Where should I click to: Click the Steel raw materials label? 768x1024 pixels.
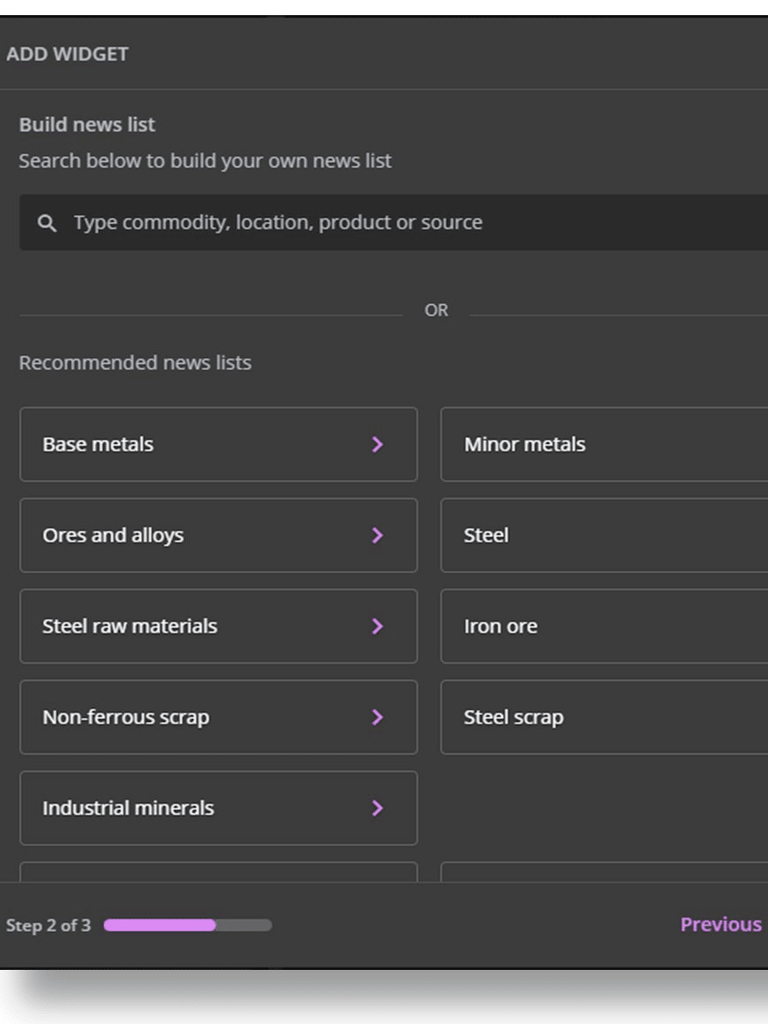(x=130, y=627)
